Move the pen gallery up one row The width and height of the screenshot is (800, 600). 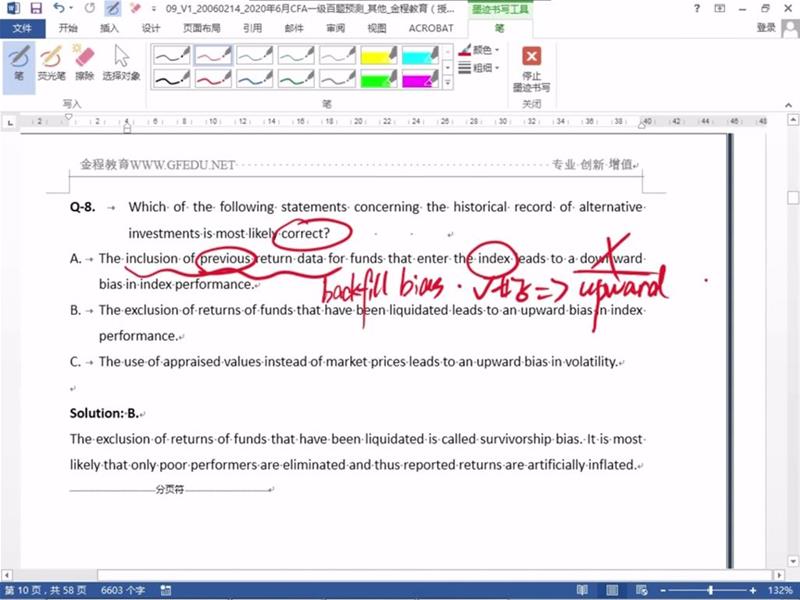click(x=448, y=52)
